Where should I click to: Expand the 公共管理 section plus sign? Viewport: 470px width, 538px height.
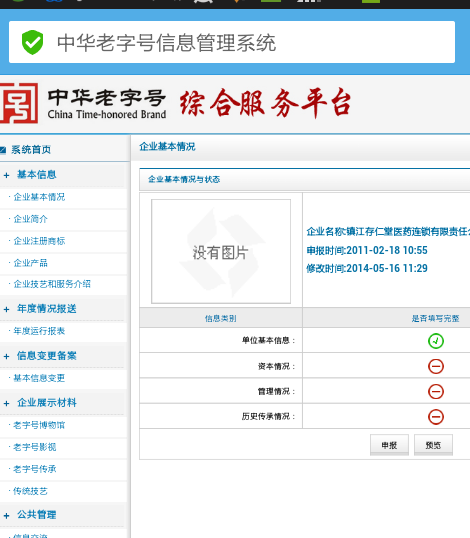pos(7,515)
